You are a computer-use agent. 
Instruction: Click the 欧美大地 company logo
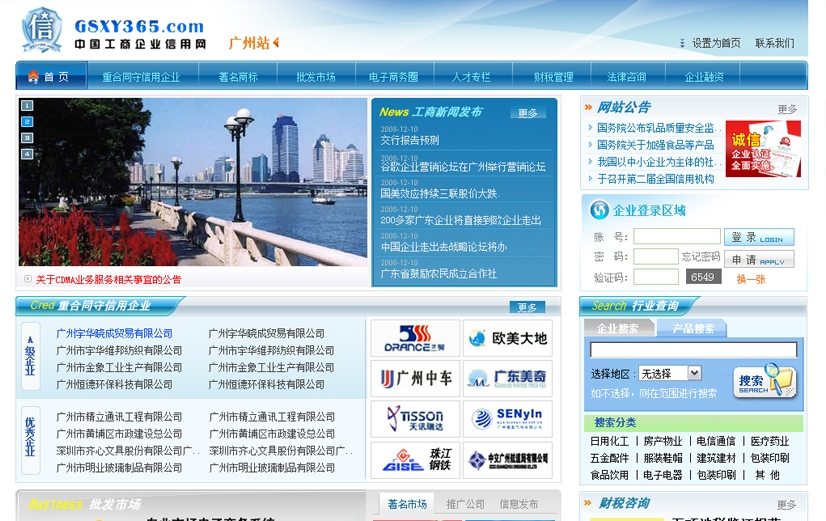click(508, 338)
